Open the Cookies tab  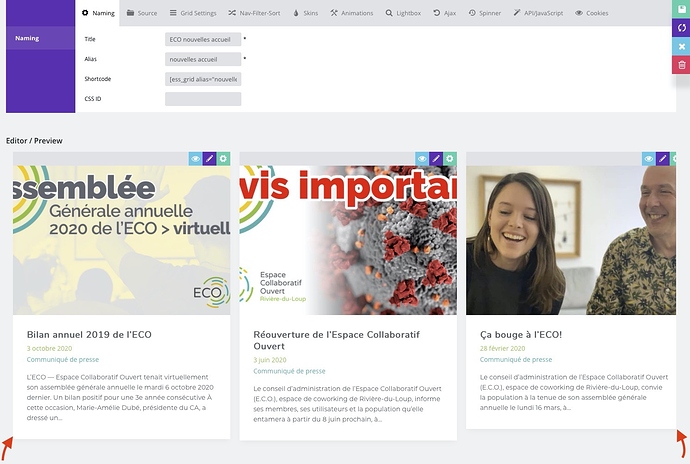[x=591, y=13]
